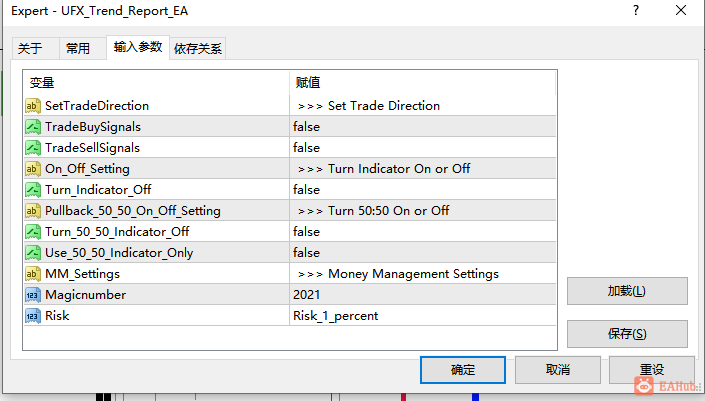
Task: Click the string icon beside SetTradeDirection
Action: tap(33, 106)
